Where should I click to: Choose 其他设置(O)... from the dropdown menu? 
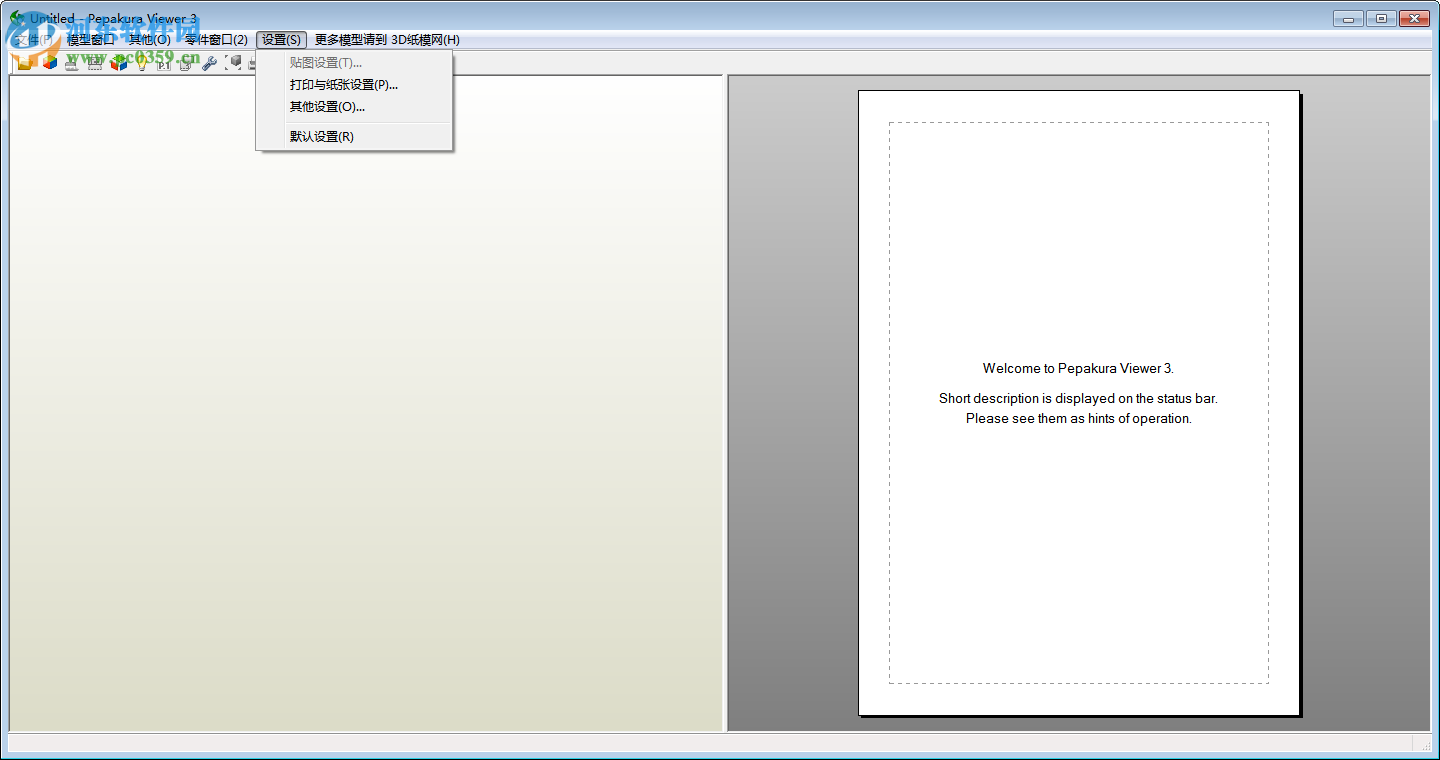click(x=354, y=107)
